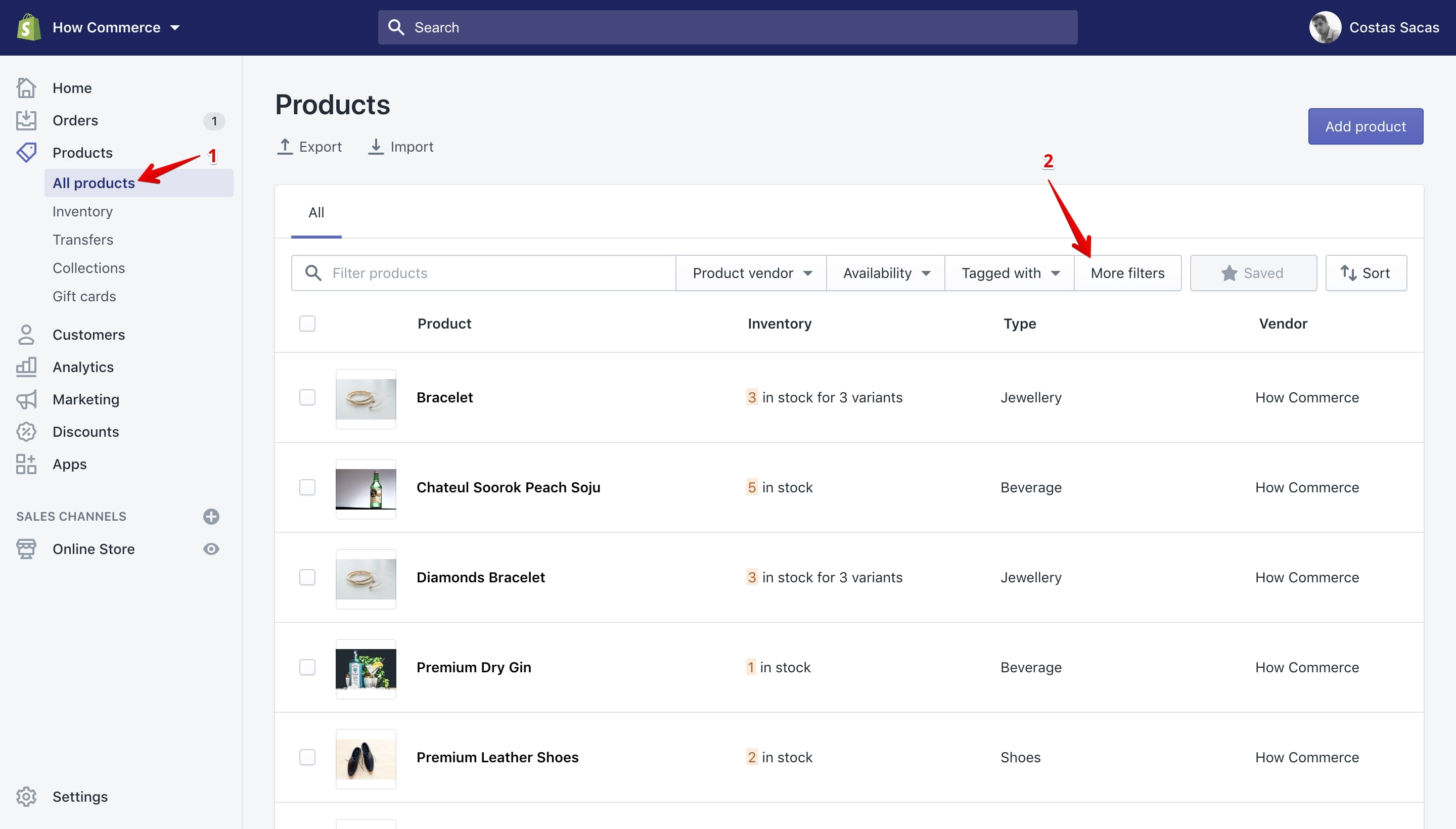Open the Premium Dry Gin product name

(474, 667)
